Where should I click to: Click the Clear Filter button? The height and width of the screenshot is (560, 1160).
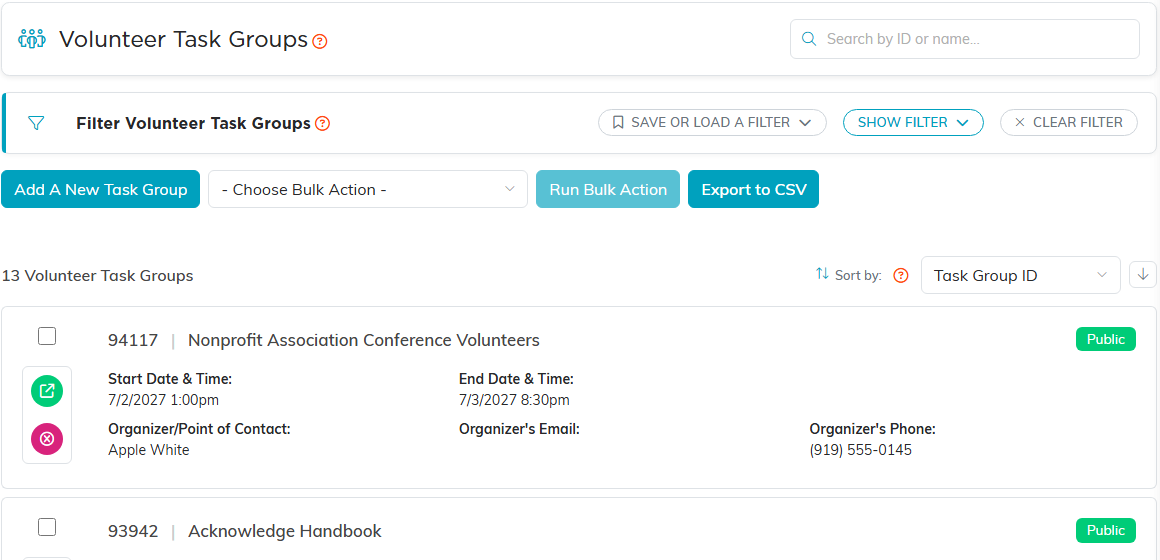[x=1068, y=123]
